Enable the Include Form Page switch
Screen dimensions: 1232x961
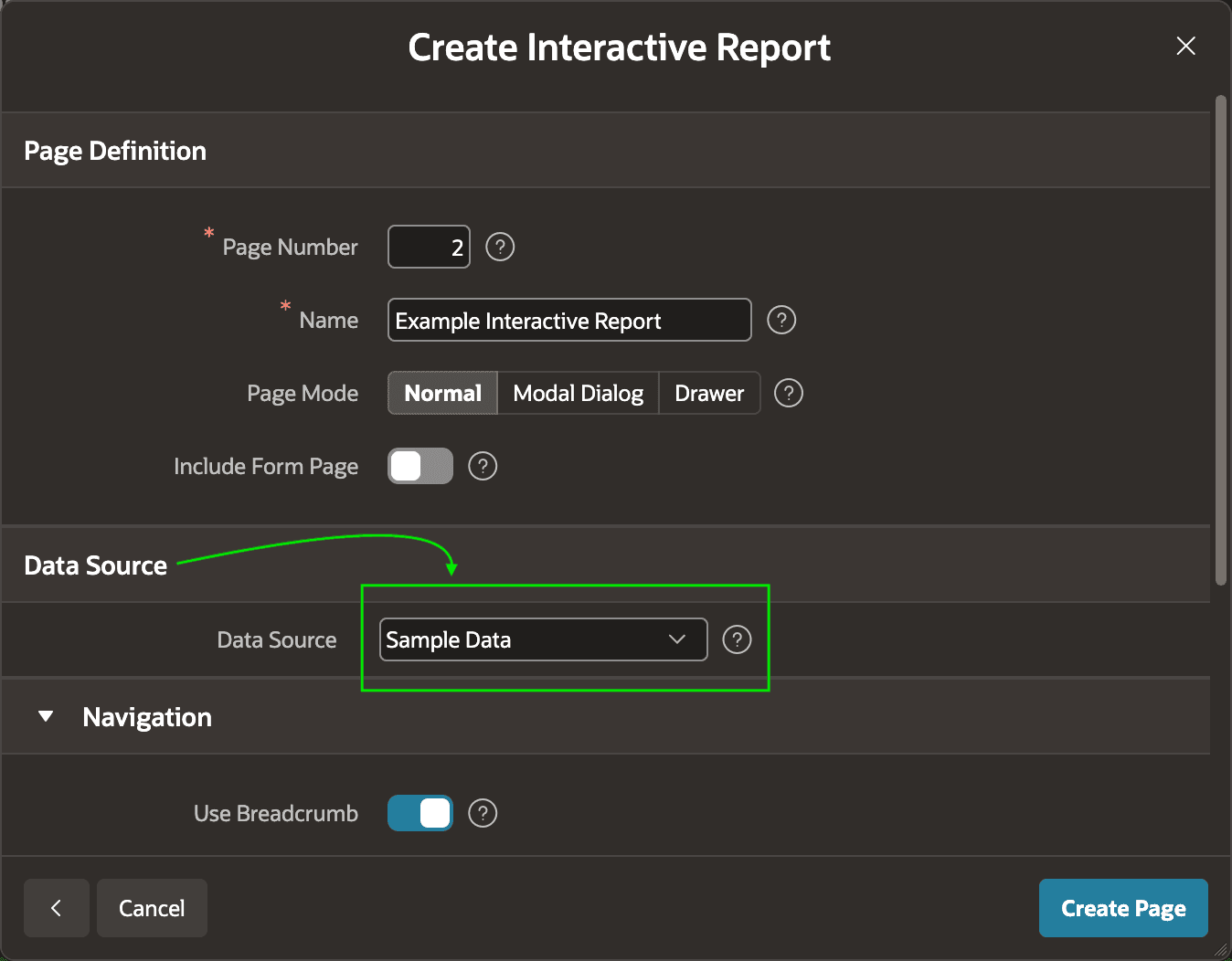[420, 466]
